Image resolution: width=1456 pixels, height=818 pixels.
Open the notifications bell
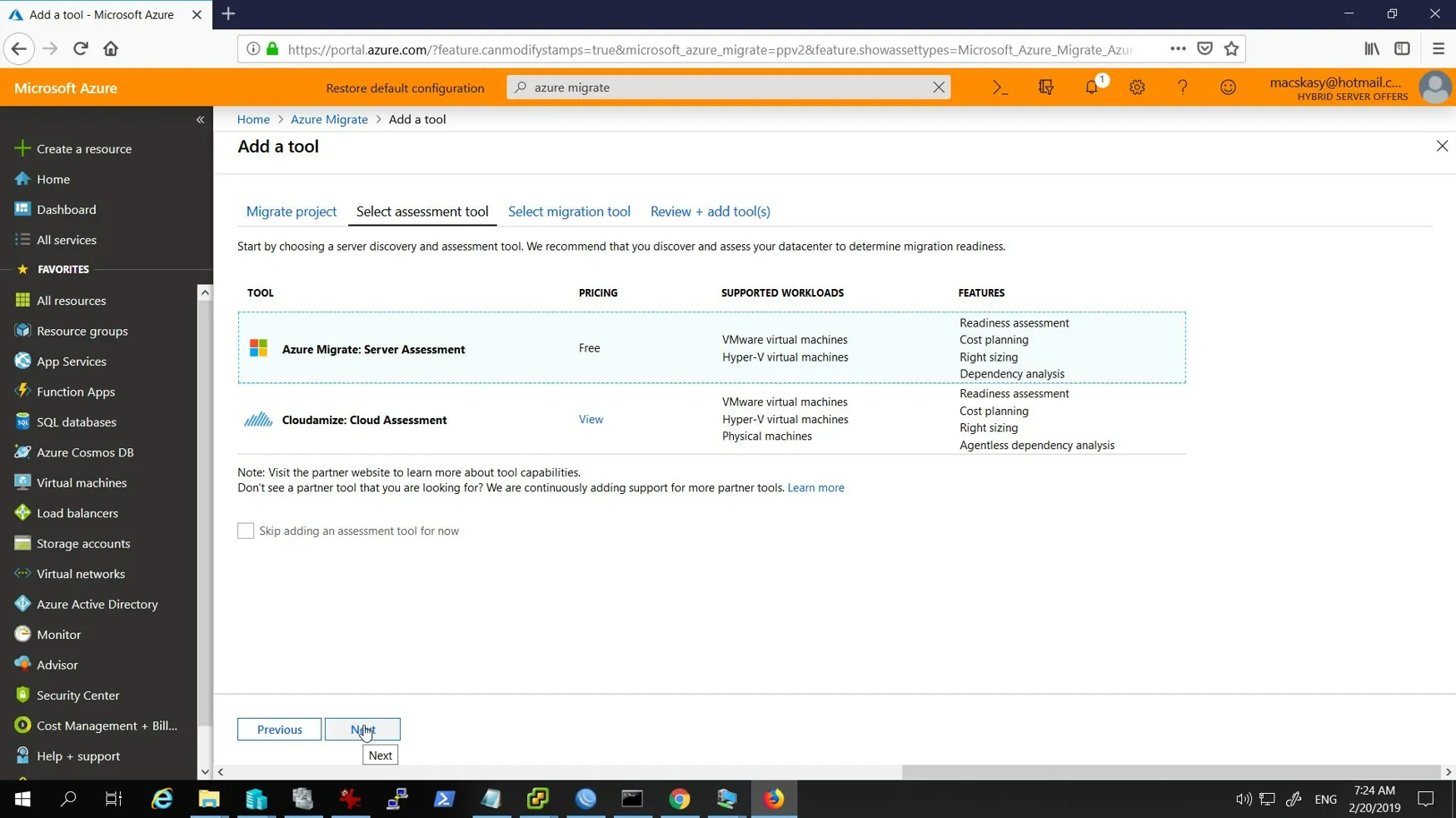click(1092, 87)
